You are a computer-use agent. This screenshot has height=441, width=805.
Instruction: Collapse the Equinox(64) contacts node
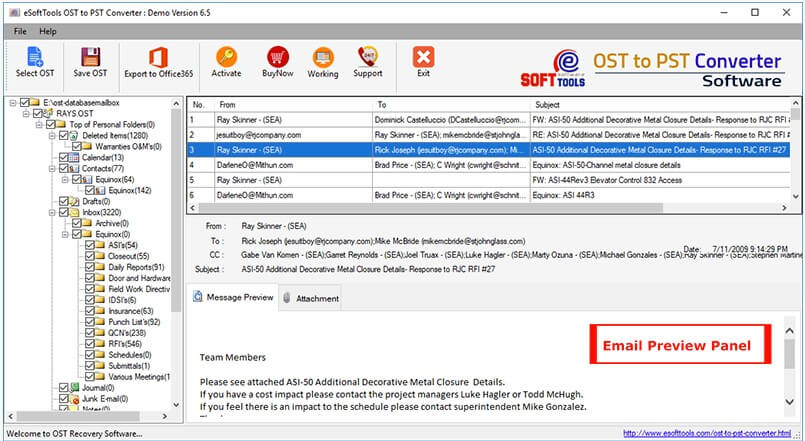(65, 179)
